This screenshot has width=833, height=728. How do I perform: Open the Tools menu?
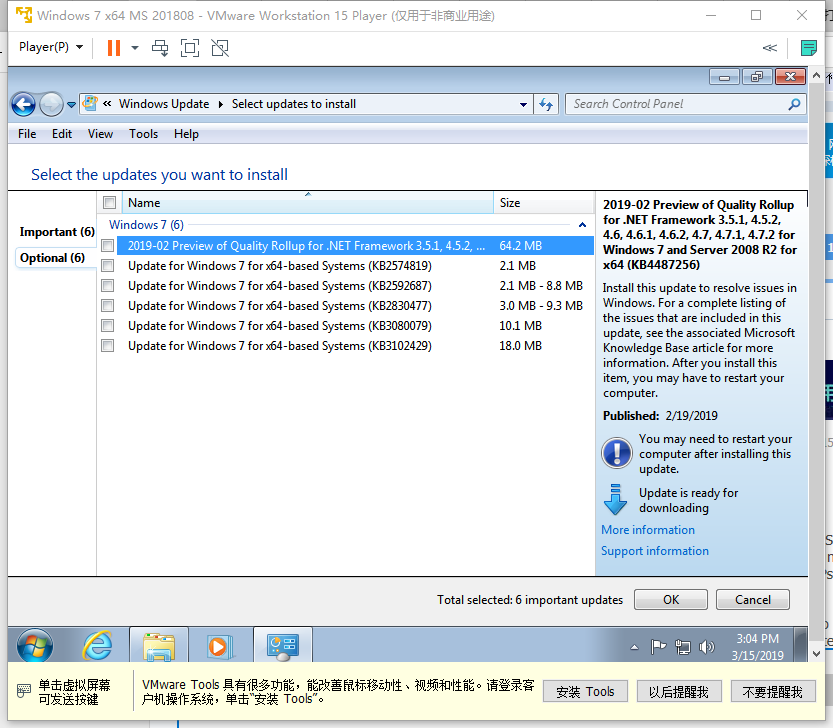(143, 134)
